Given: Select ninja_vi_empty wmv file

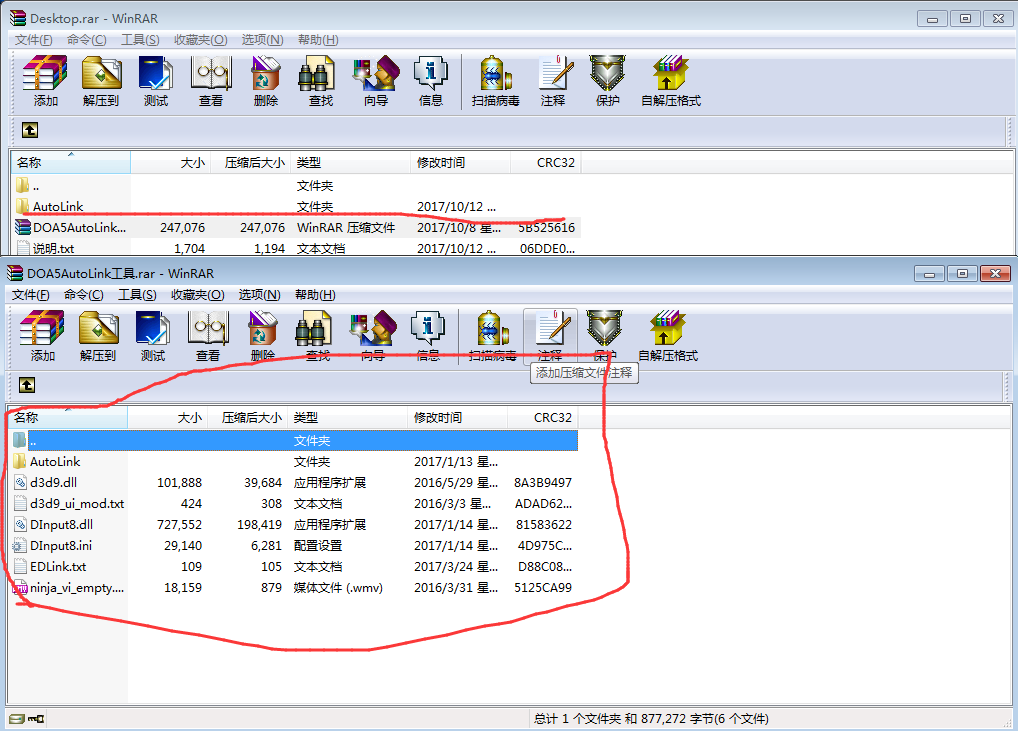Looking at the screenshot, I should pos(69,588).
